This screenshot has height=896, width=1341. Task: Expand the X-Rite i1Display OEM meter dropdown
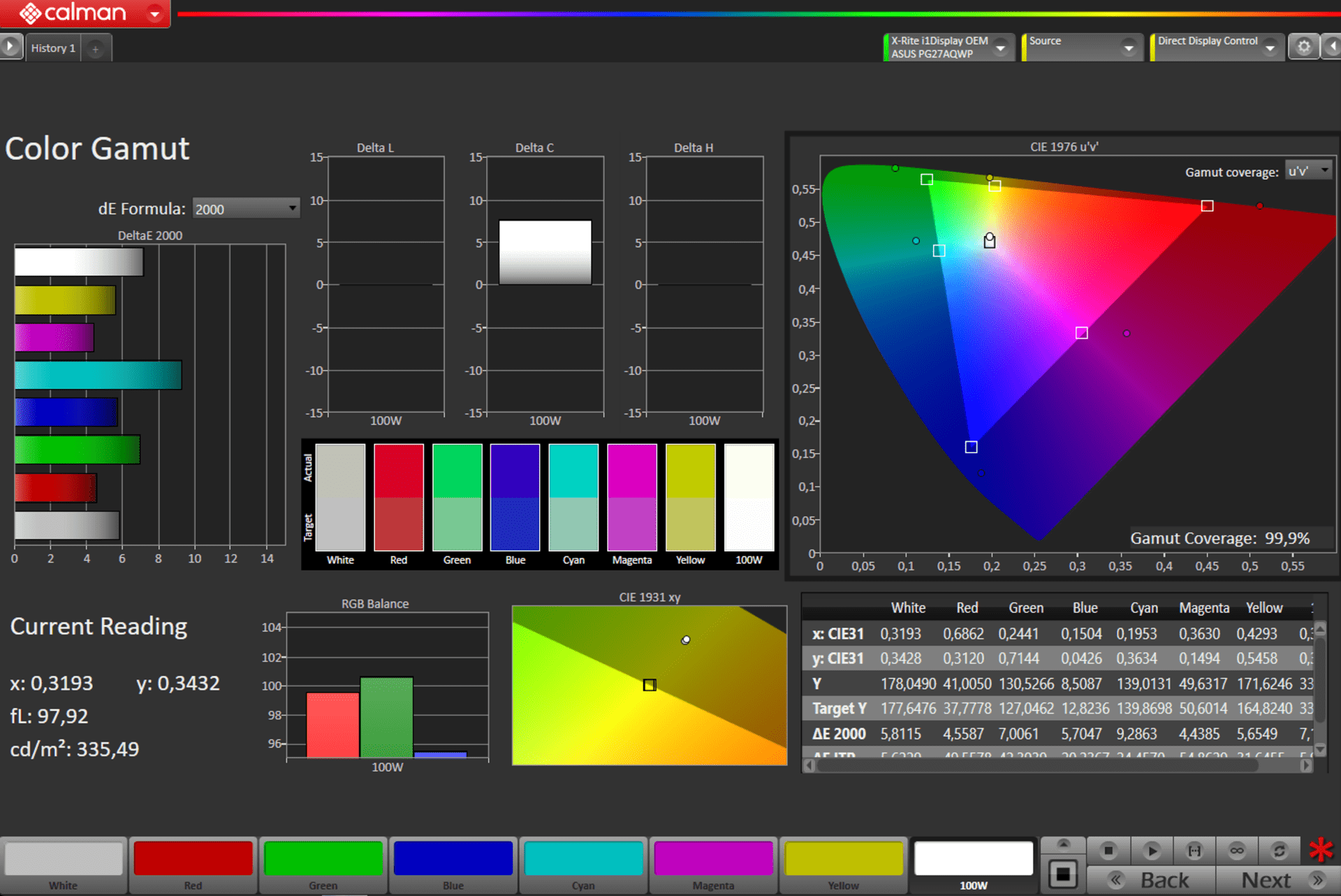(x=1000, y=47)
